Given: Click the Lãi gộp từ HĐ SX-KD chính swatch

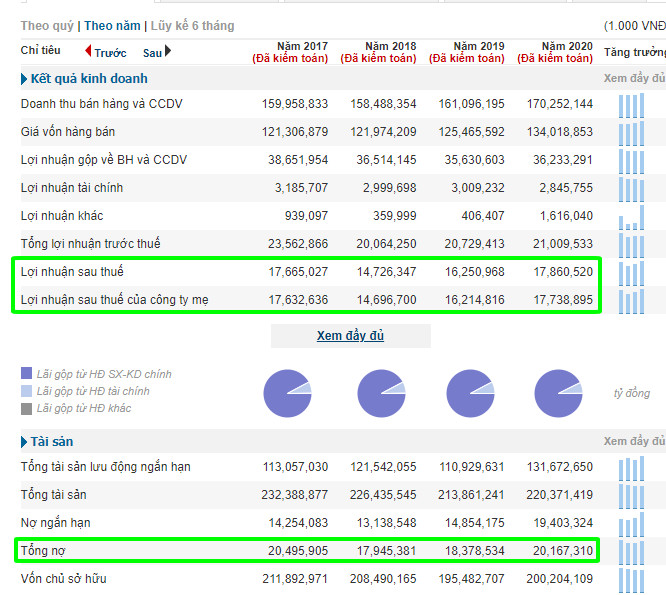Looking at the screenshot, I should 26,373.
